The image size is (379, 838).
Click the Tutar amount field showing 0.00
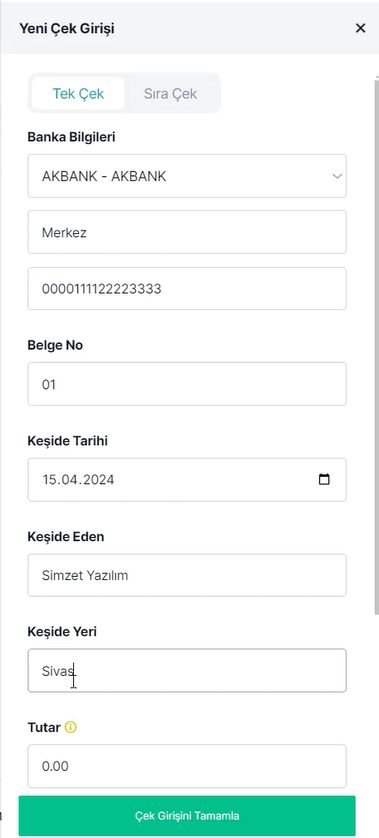pos(187,766)
